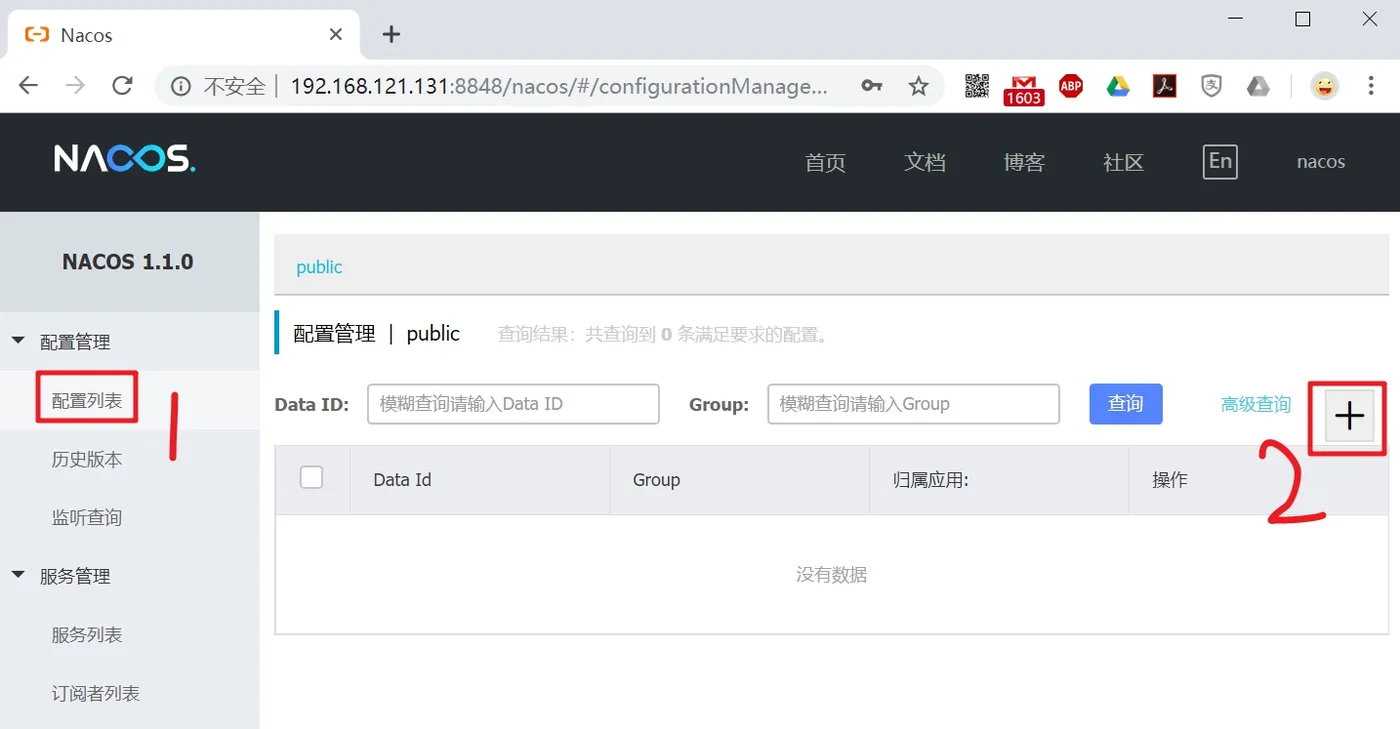This screenshot has height=729, width=1400.
Task: Click the browser back arrow
Action: [28, 86]
